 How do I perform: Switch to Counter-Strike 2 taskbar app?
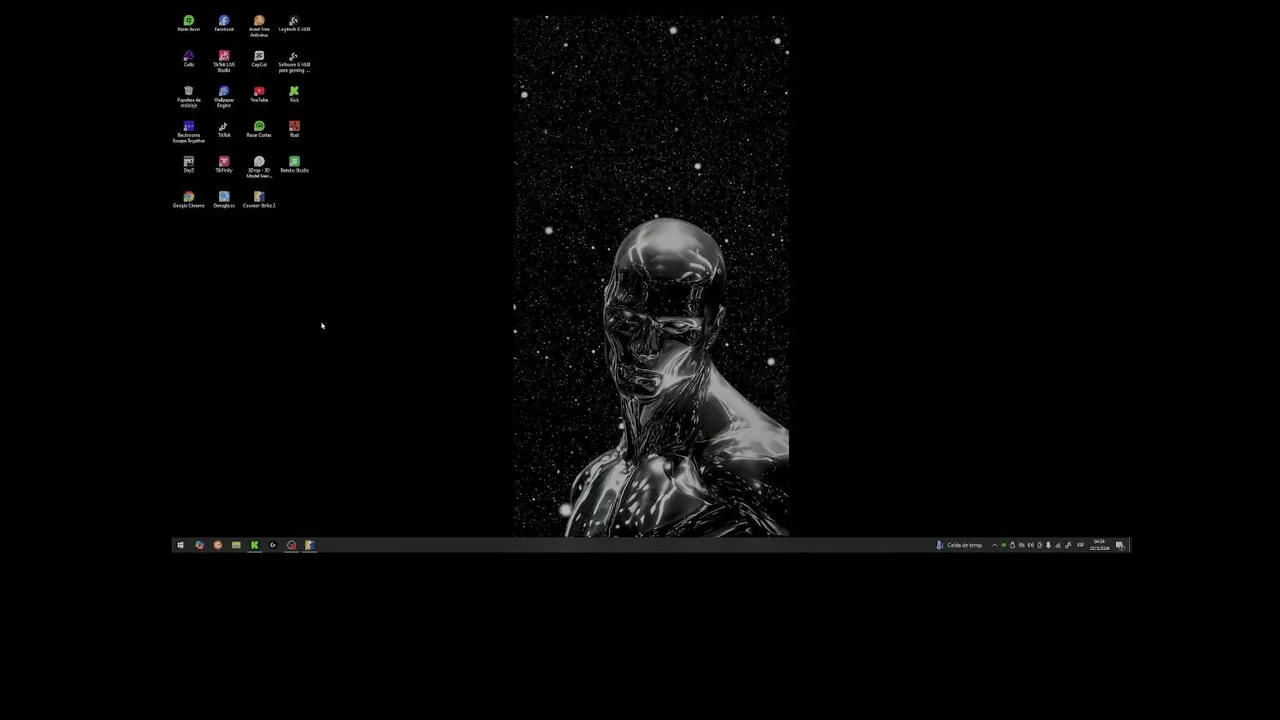(310, 545)
